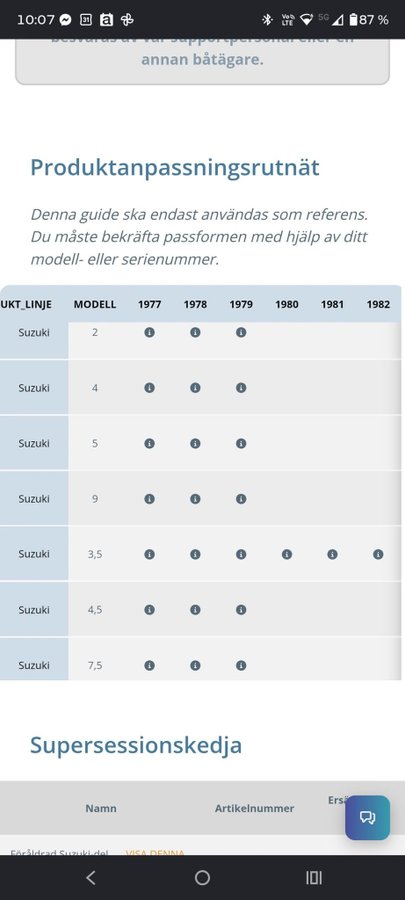The width and height of the screenshot is (405, 900).
Task: Tap info icon for Suzuki 7,5 in 1979
Action: 241,666
